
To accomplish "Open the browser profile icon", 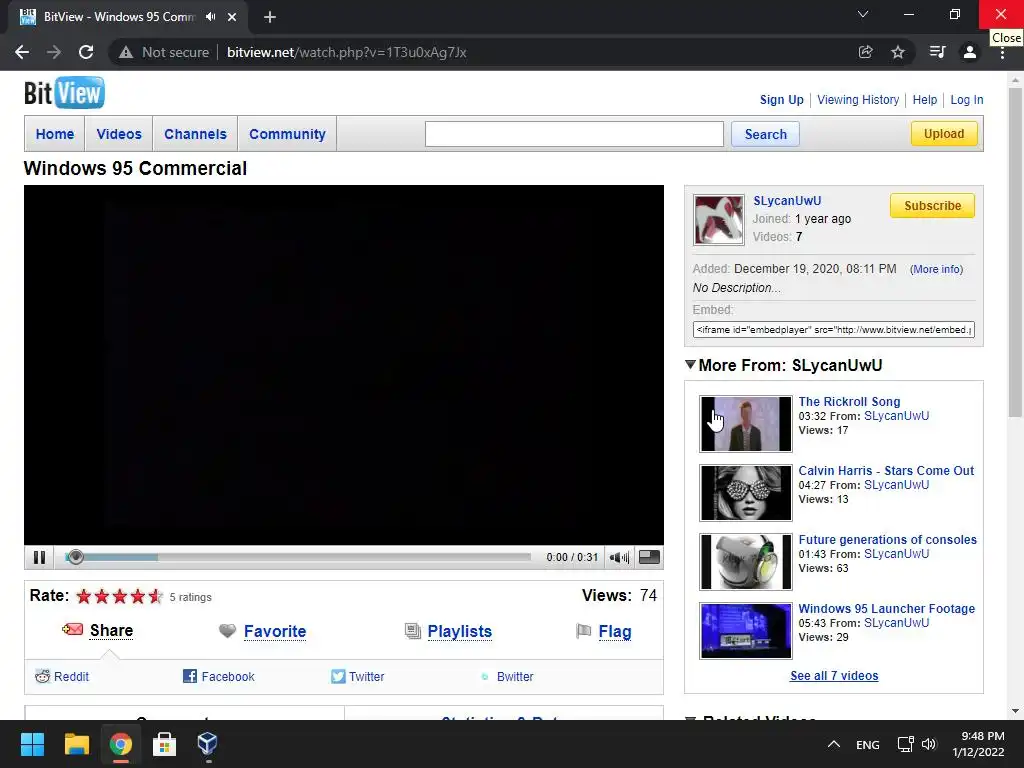I will tap(970, 52).
